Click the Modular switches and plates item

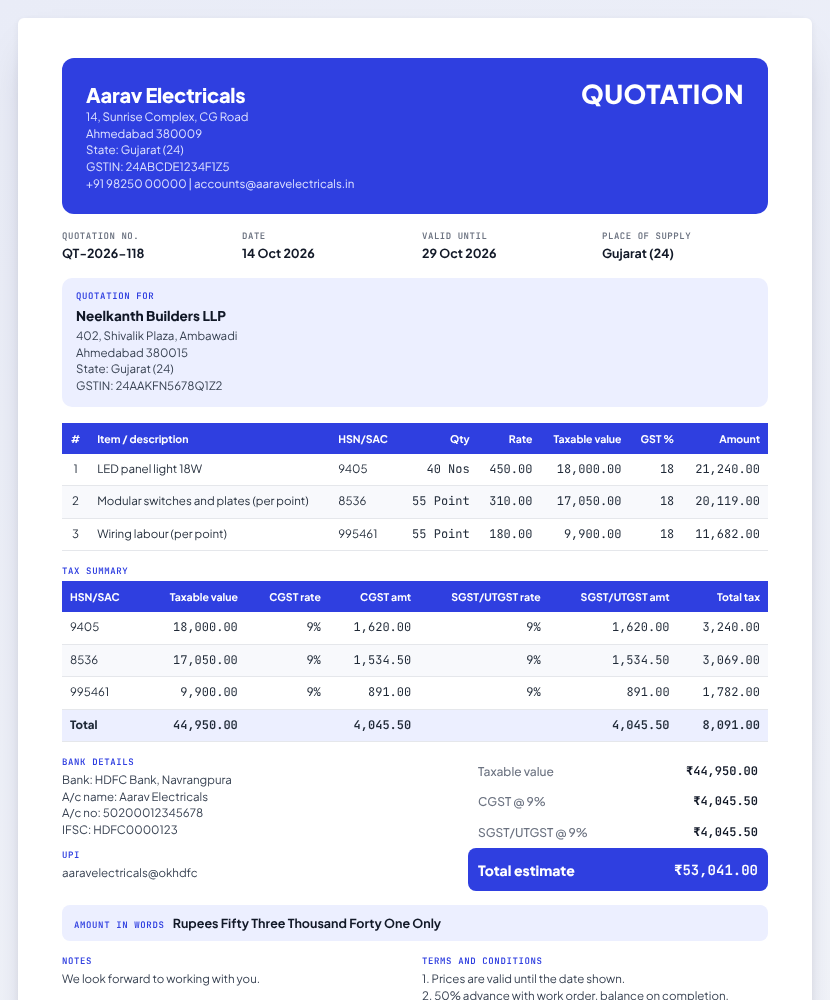pos(203,501)
